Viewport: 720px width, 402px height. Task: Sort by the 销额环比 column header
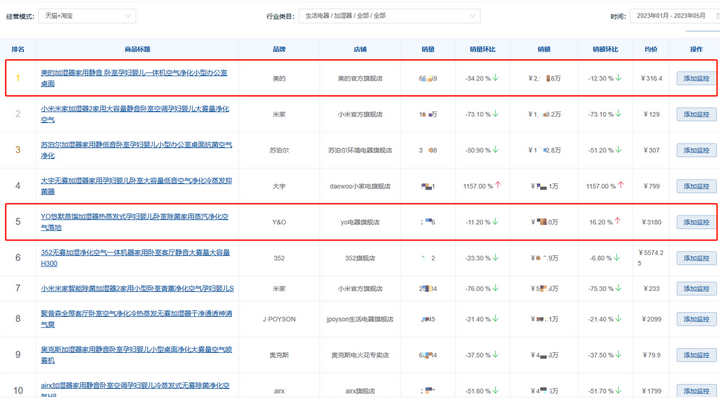[x=605, y=49]
